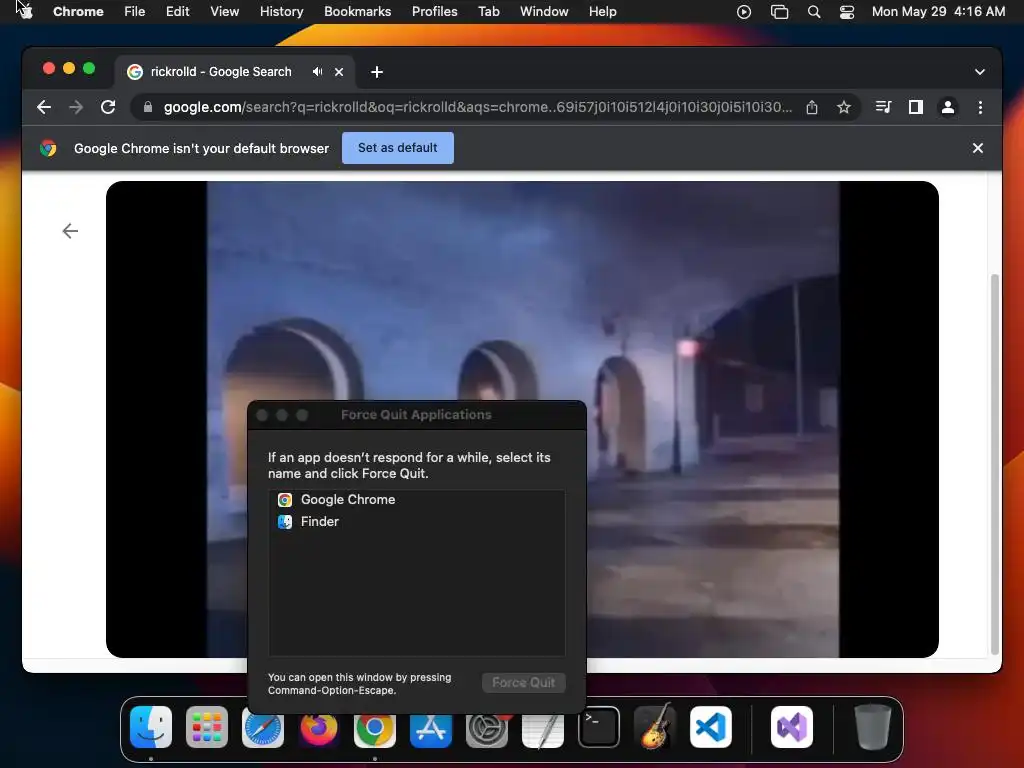Close the Force Quit Applications window
This screenshot has height=768, width=1024.
262,415
